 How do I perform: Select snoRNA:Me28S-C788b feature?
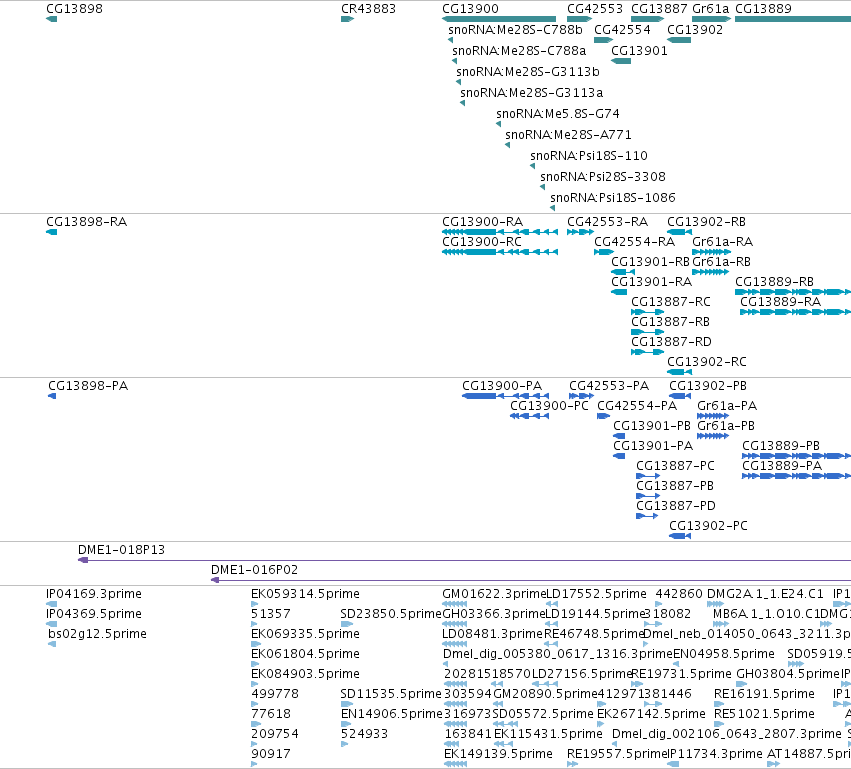coord(515,30)
